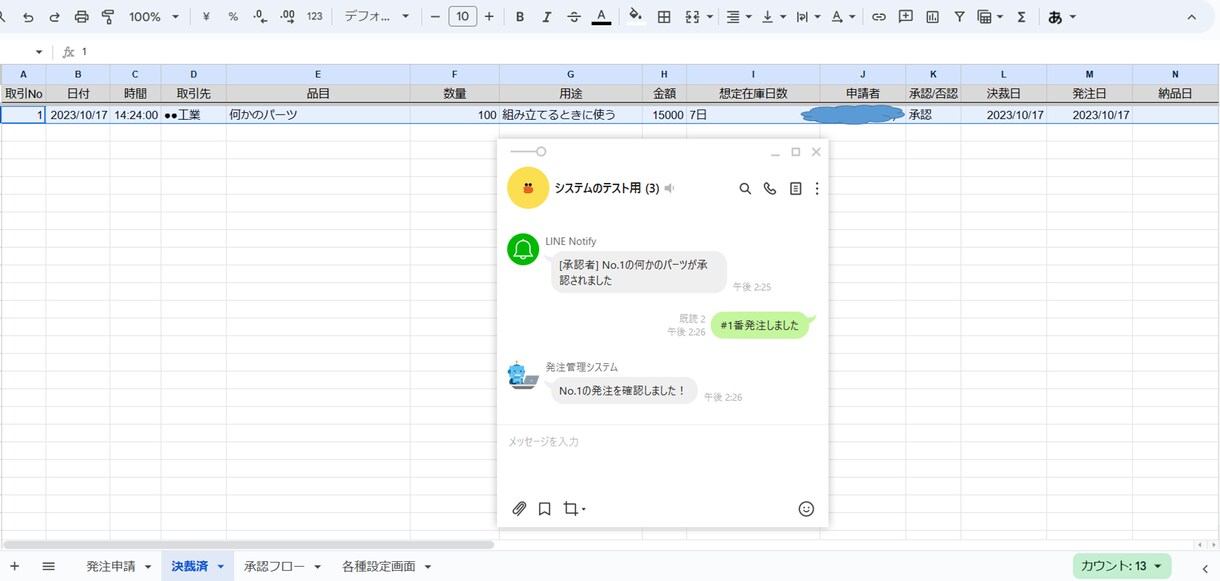1220x581 pixels.
Task: Open the LINE Keep bookmark icon
Action: pos(545,509)
